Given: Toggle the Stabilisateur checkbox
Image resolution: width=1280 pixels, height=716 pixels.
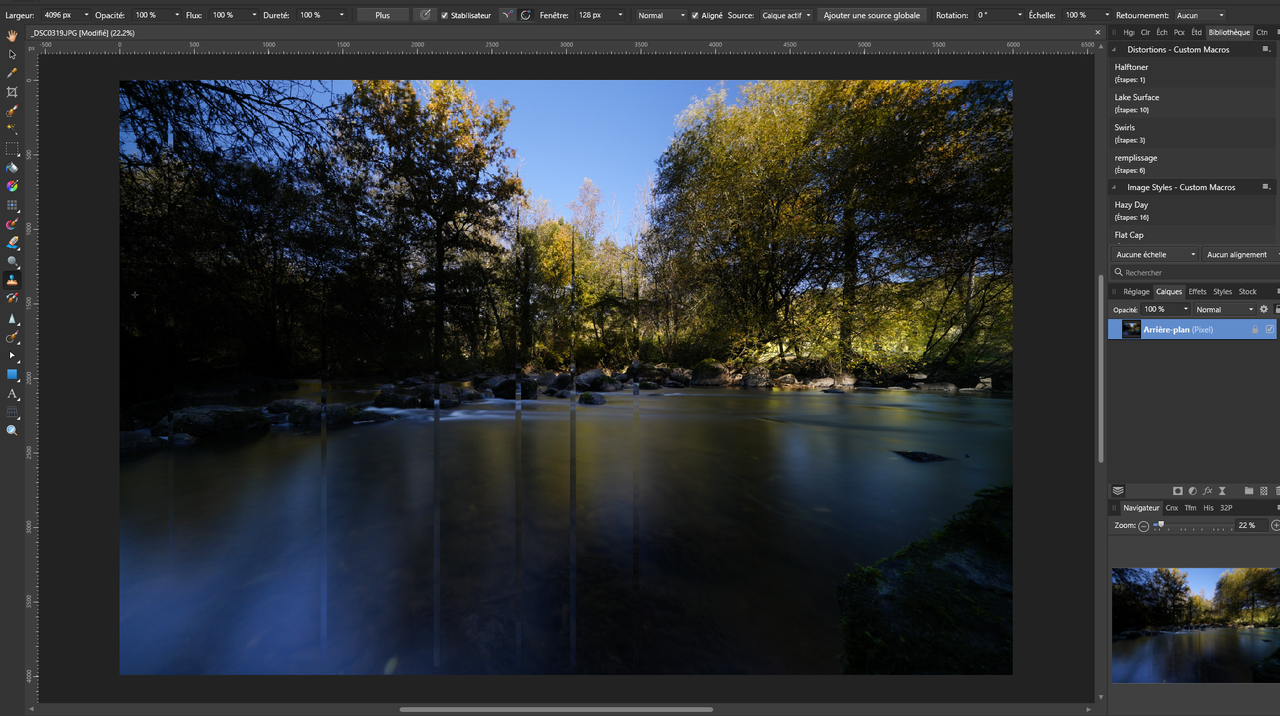Looking at the screenshot, I should [445, 15].
